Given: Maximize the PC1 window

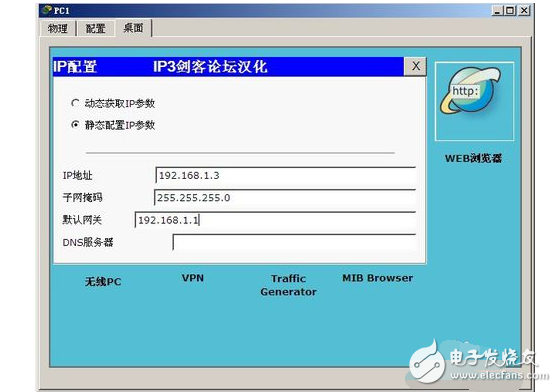Looking at the screenshot, I should (510, 11).
